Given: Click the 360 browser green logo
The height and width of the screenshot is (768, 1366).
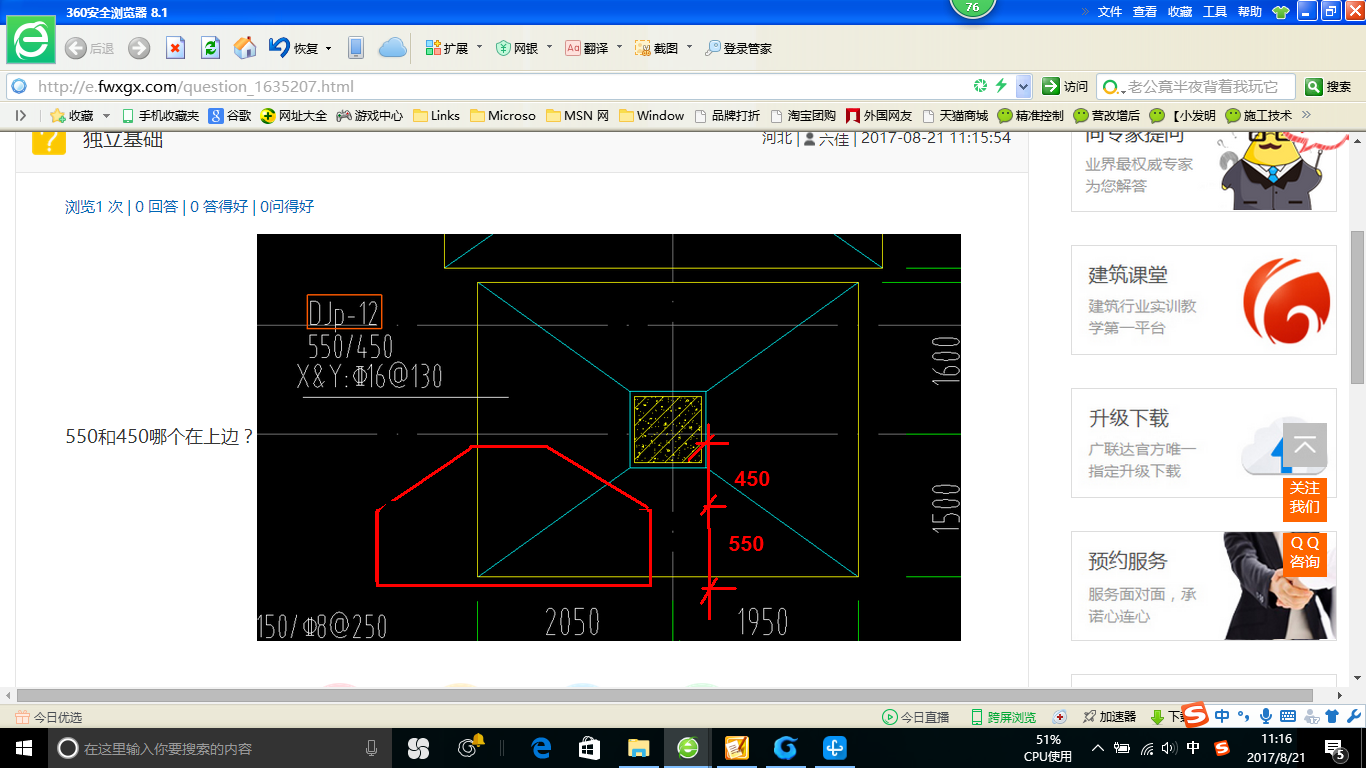Looking at the screenshot, I should point(32,42).
